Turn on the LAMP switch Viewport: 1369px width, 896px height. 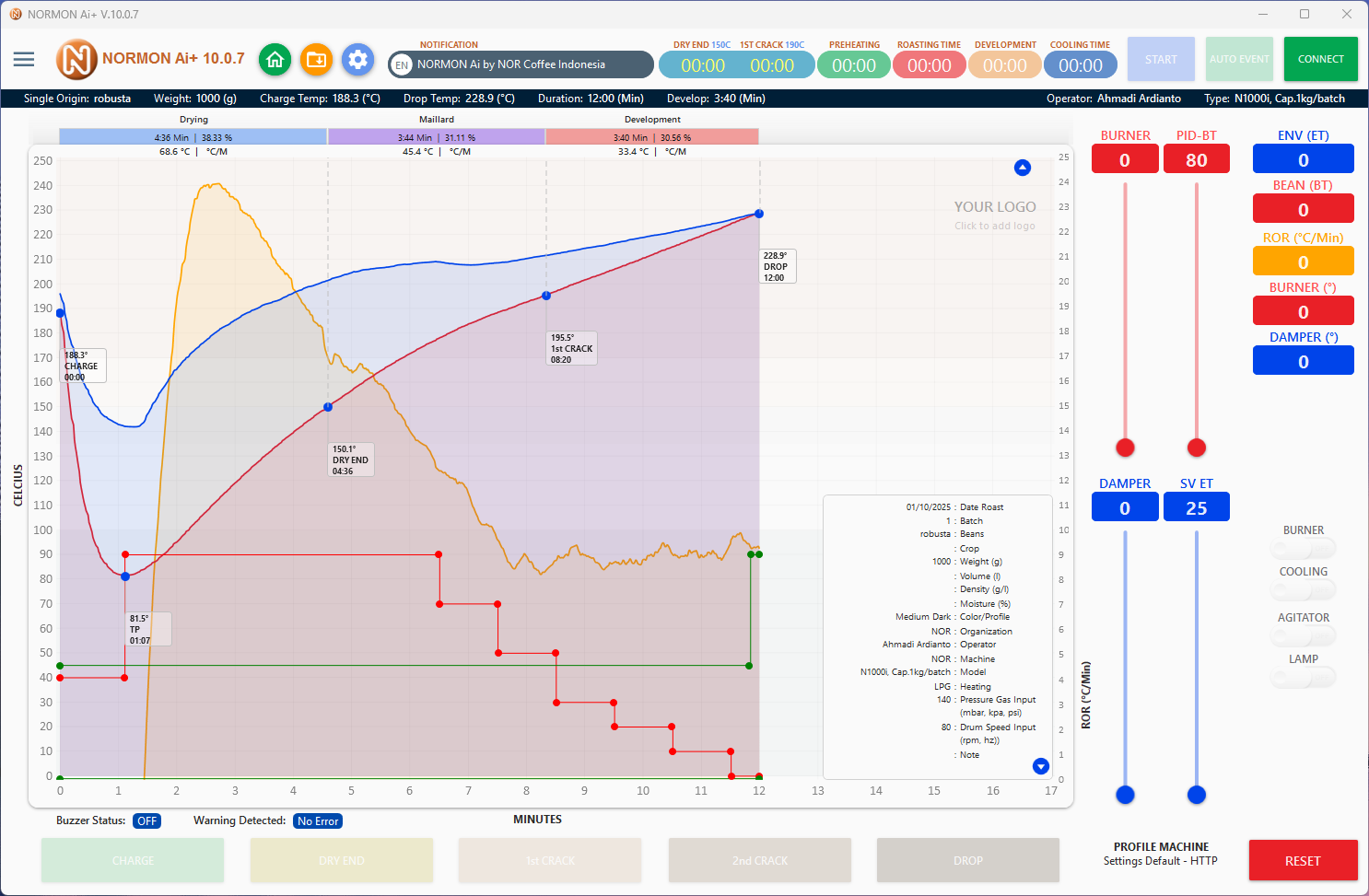tap(1303, 679)
